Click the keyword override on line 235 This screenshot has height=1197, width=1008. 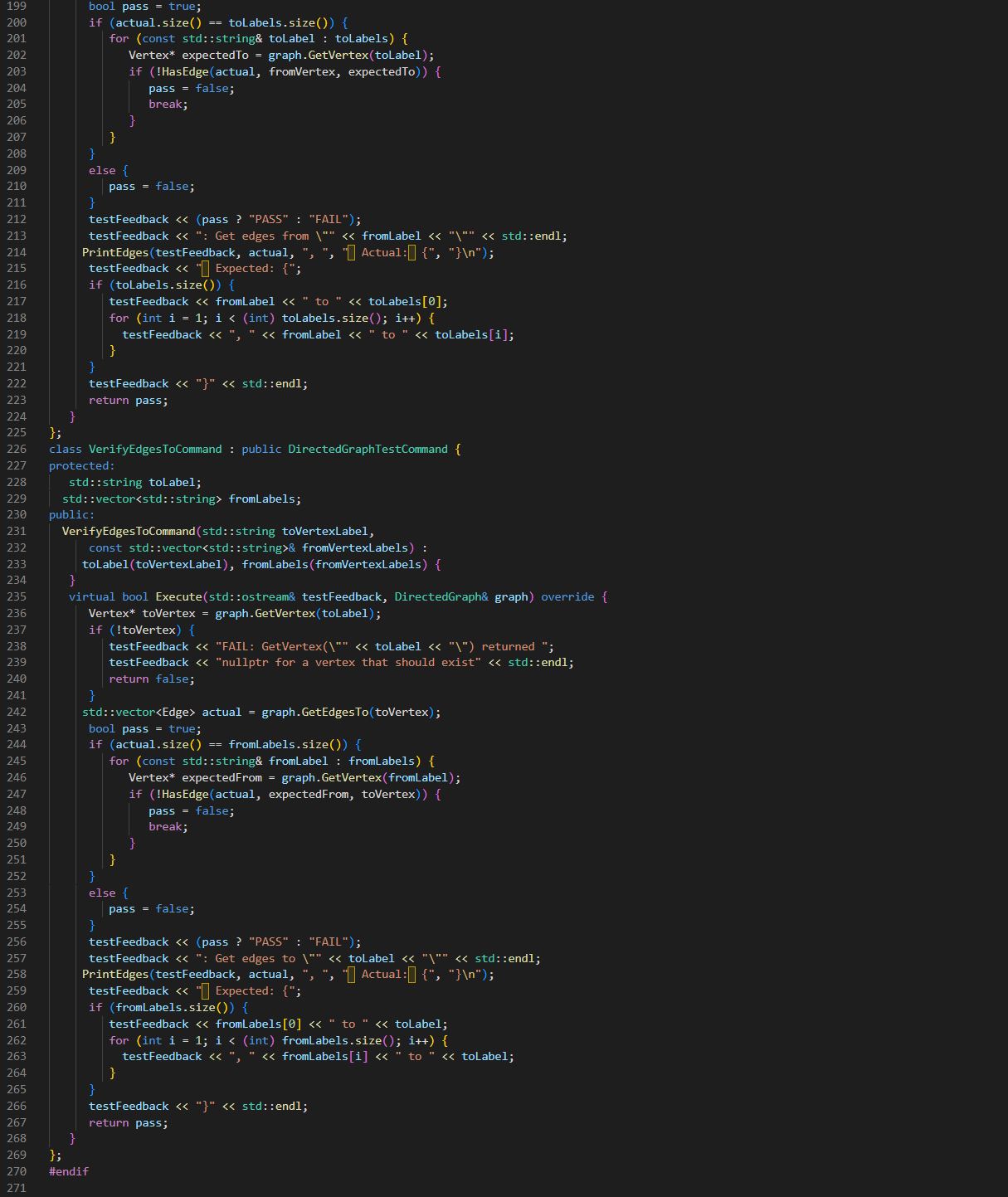[x=567, y=596]
